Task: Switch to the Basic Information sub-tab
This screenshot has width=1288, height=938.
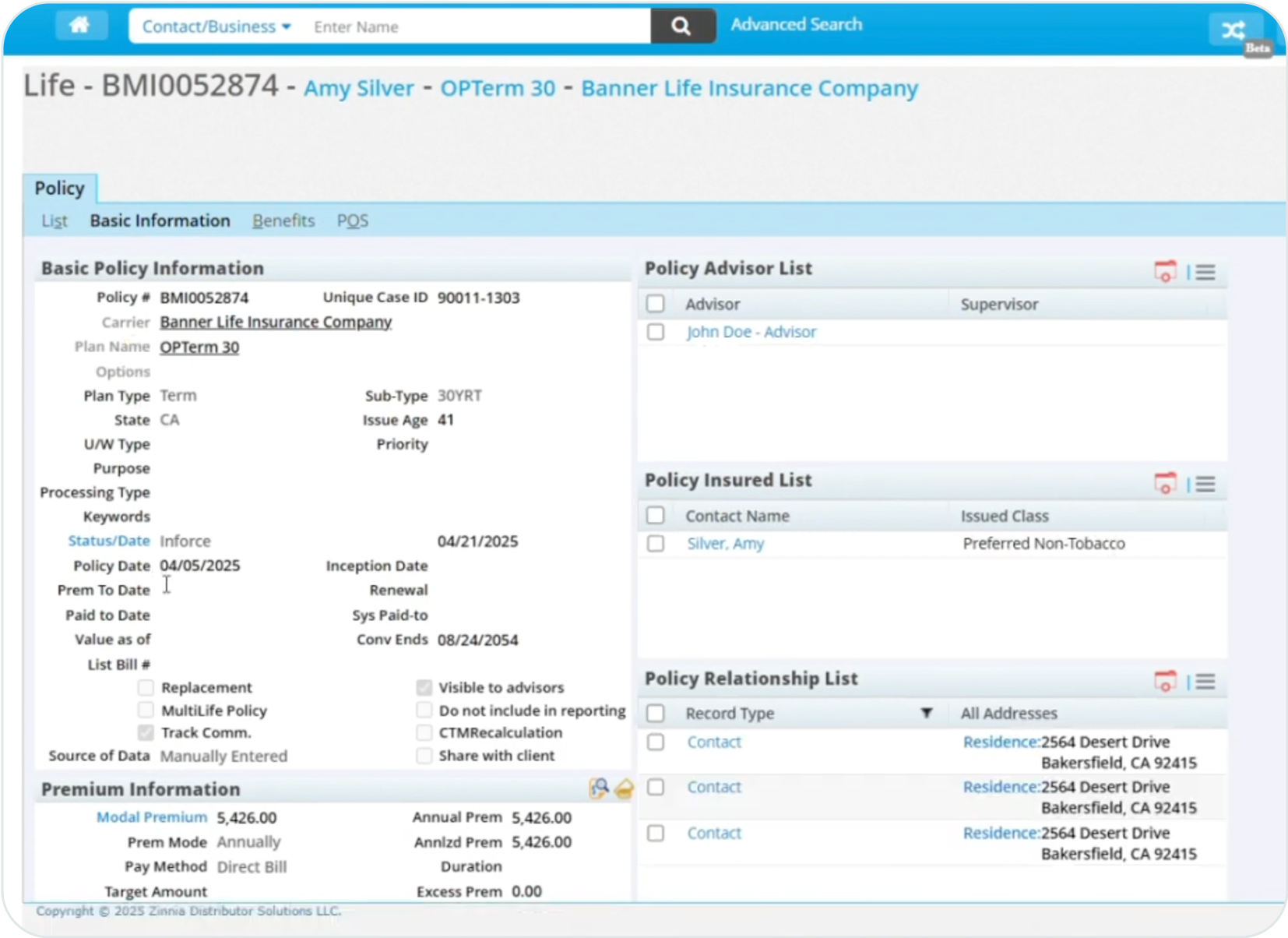Action: point(160,220)
